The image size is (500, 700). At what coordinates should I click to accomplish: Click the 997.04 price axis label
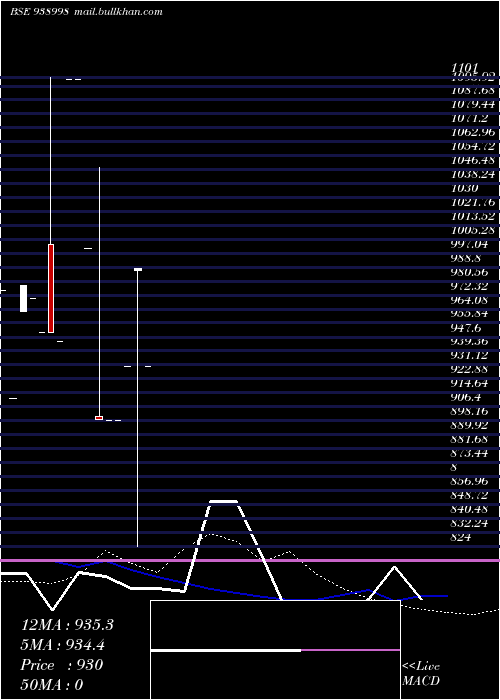tap(470, 244)
